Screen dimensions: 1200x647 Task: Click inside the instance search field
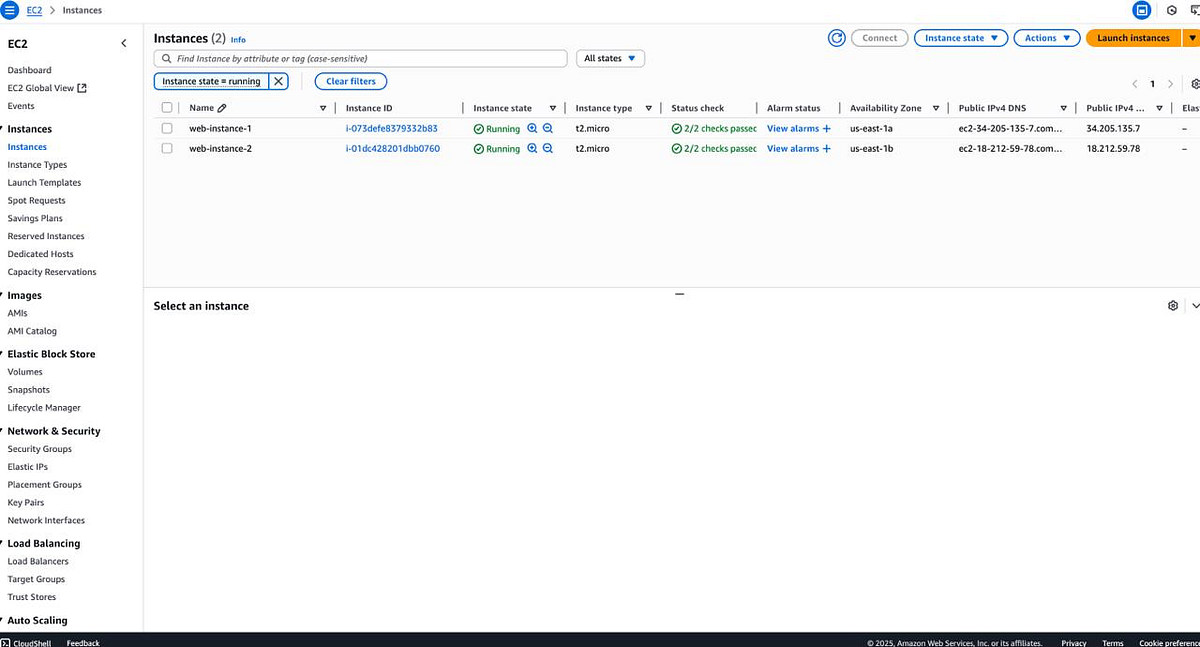pos(360,58)
